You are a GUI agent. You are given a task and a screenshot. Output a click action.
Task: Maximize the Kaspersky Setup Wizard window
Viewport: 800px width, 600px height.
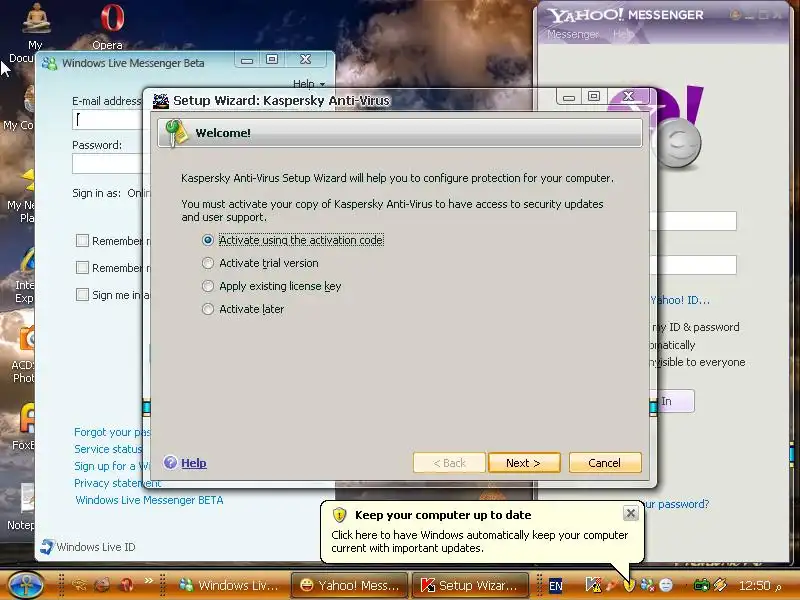click(x=593, y=96)
